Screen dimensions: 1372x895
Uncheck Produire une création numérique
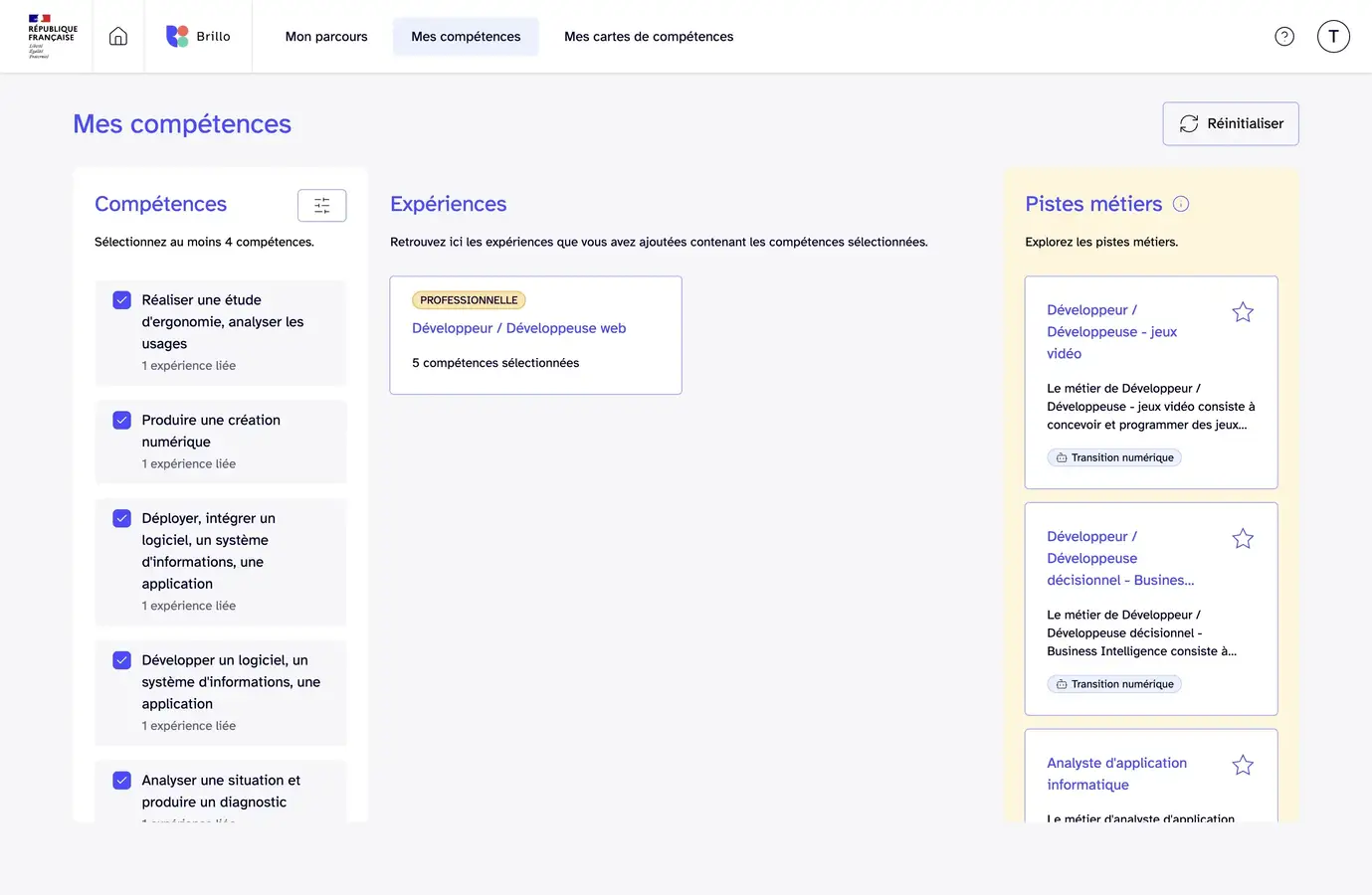[x=122, y=421]
